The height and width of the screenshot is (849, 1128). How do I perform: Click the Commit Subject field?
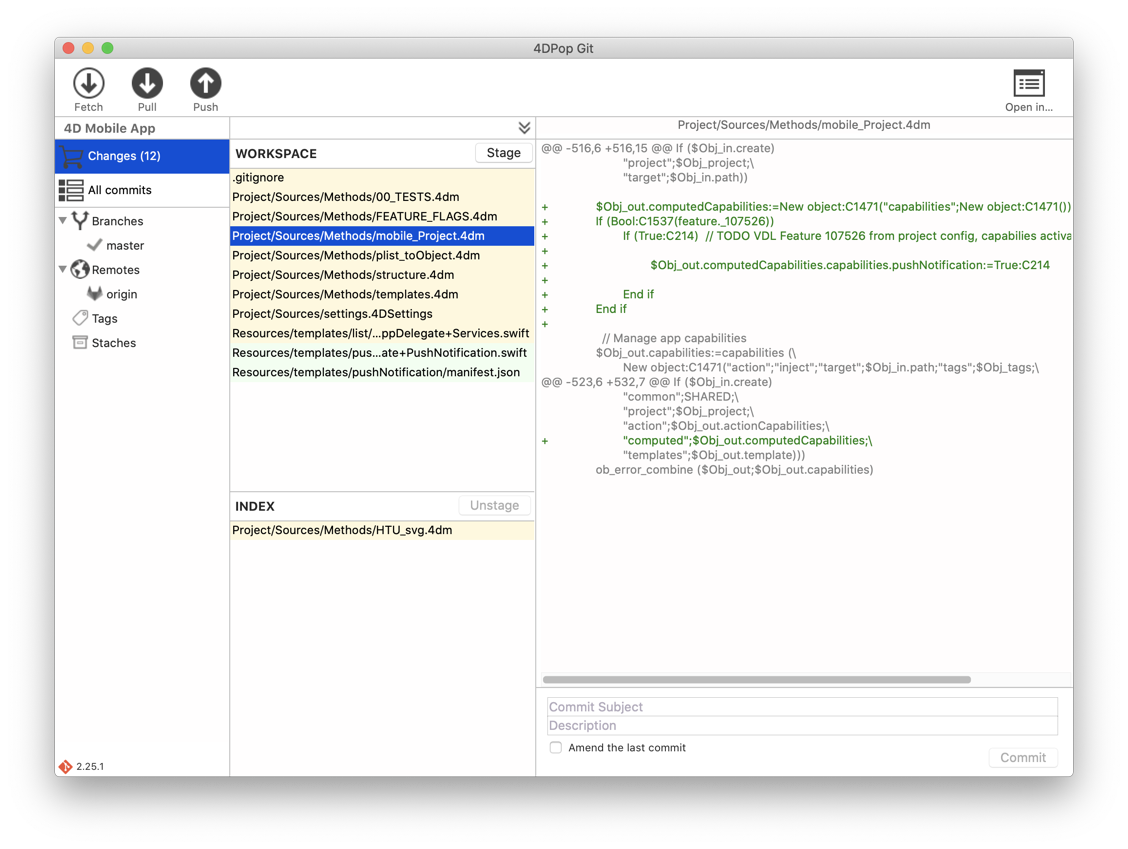tap(801, 706)
